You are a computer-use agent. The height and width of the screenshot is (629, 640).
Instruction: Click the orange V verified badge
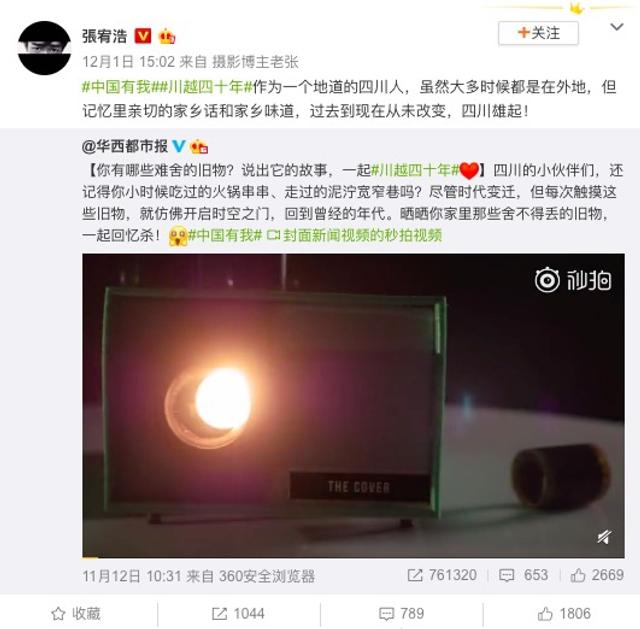coord(143,36)
